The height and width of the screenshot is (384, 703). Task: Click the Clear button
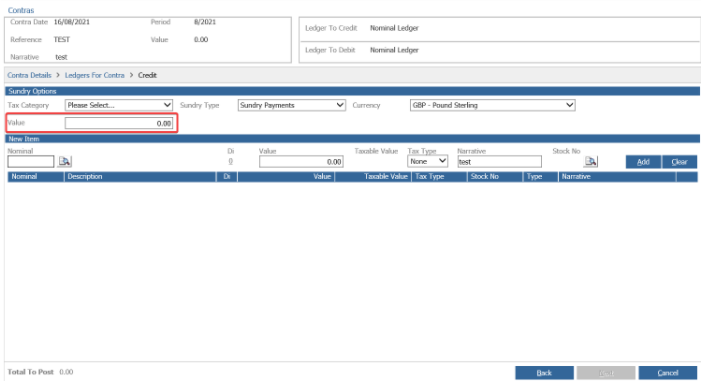pyautogui.click(x=679, y=162)
